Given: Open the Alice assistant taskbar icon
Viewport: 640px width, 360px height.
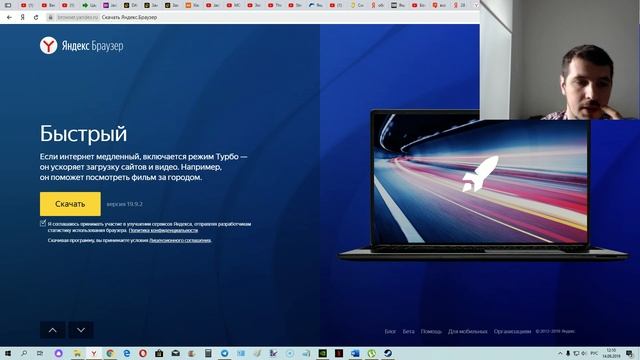Looking at the screenshot, I should pyautogui.click(x=58, y=353).
